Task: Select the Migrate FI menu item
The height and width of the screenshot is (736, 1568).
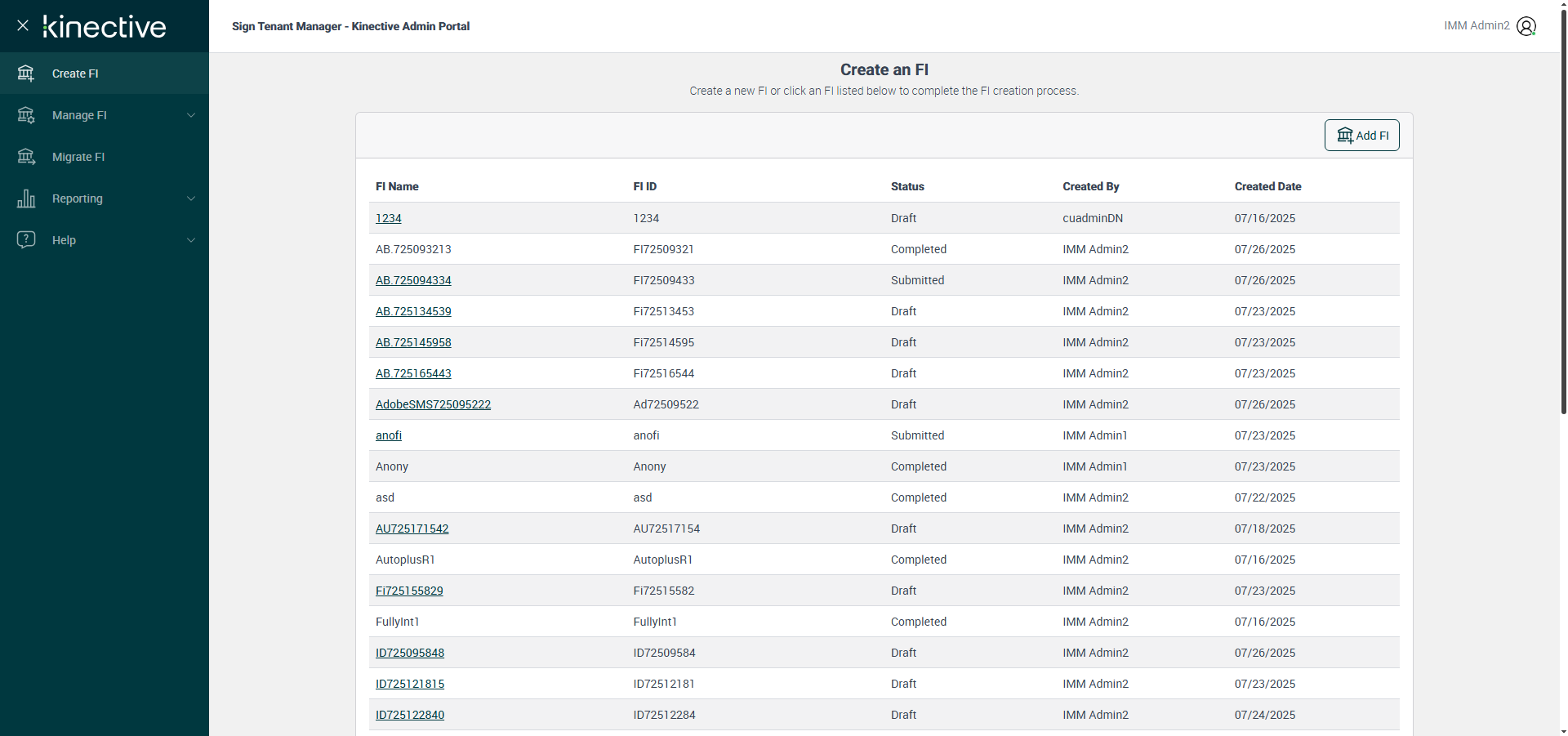Action: coord(78,157)
